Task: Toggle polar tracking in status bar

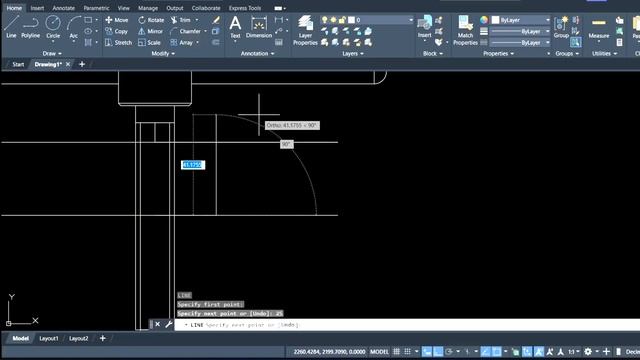Action: tap(449, 351)
